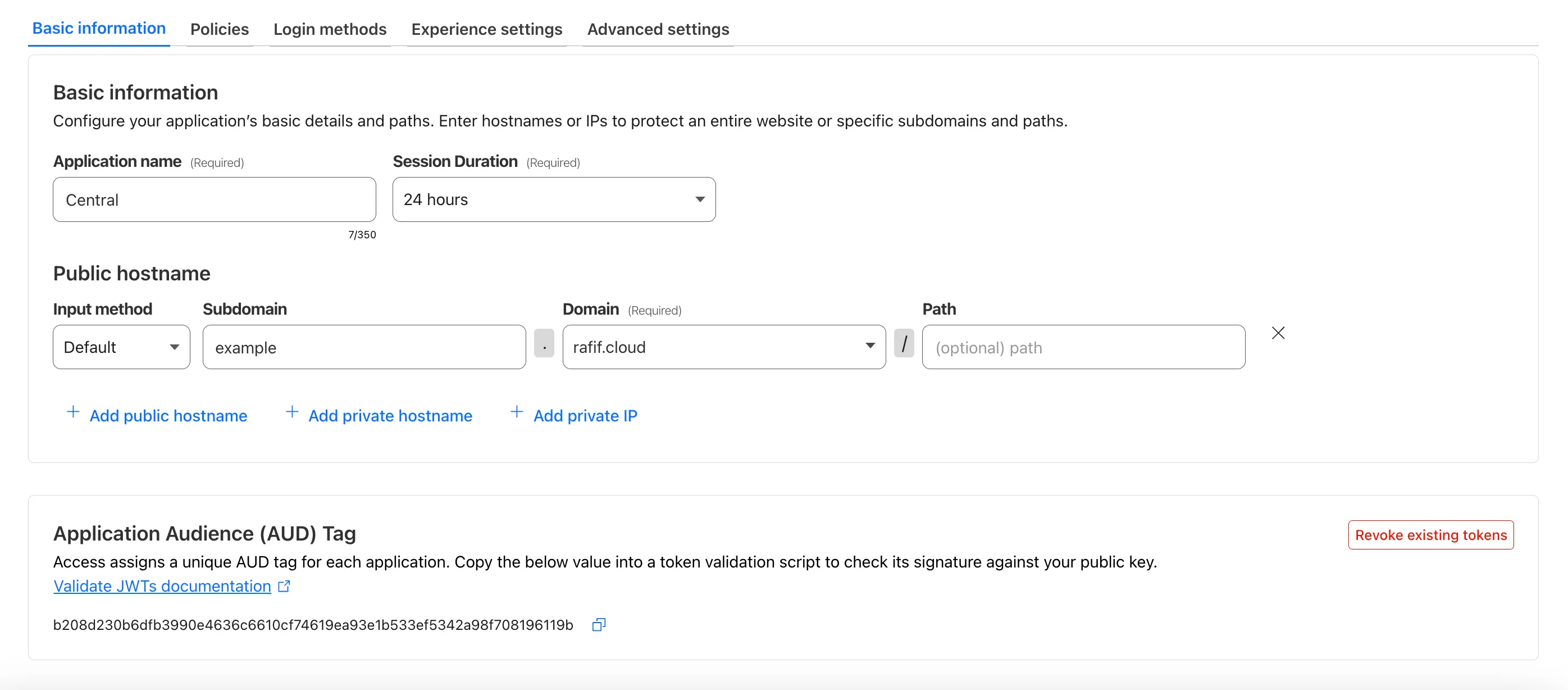Open the Login methods tab

[329, 29]
